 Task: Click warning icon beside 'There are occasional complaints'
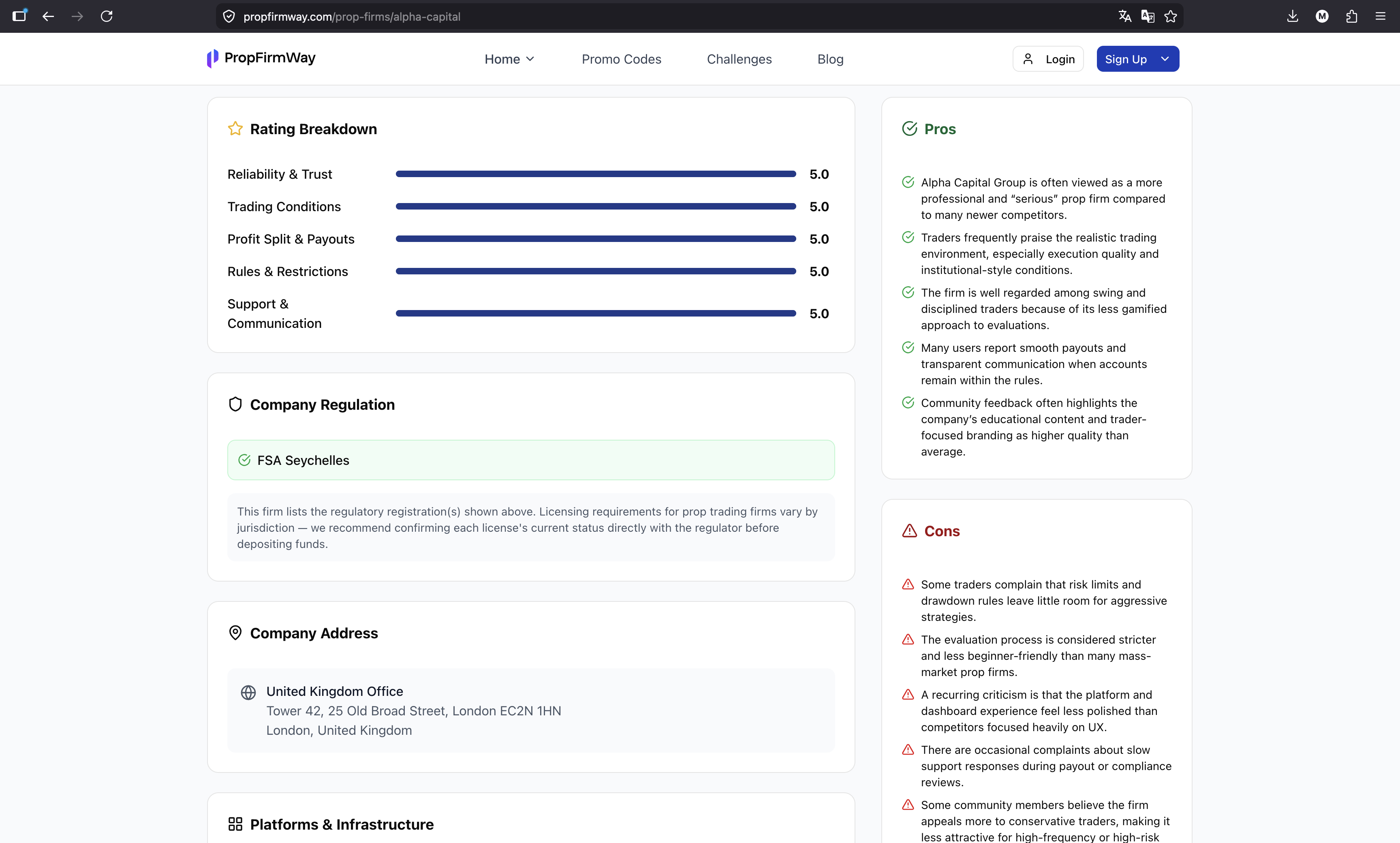point(908,749)
